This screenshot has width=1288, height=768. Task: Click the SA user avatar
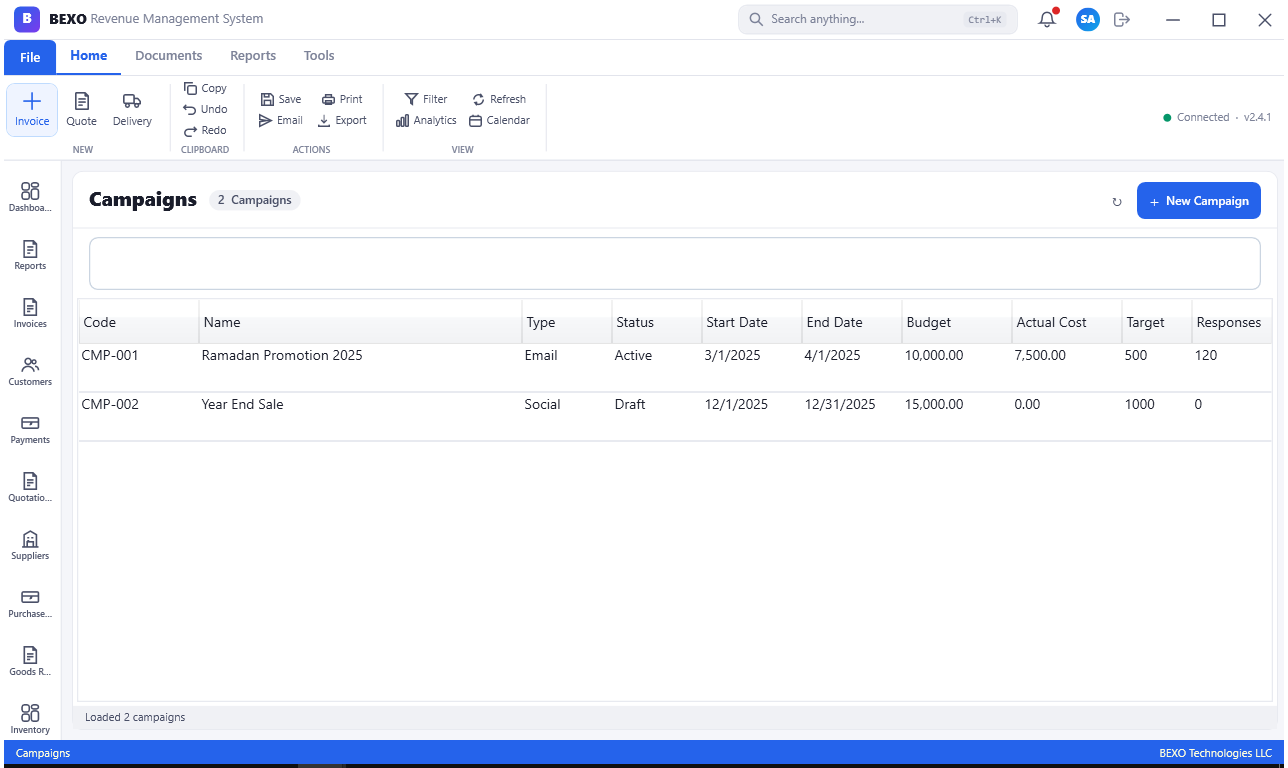pyautogui.click(x=1088, y=19)
